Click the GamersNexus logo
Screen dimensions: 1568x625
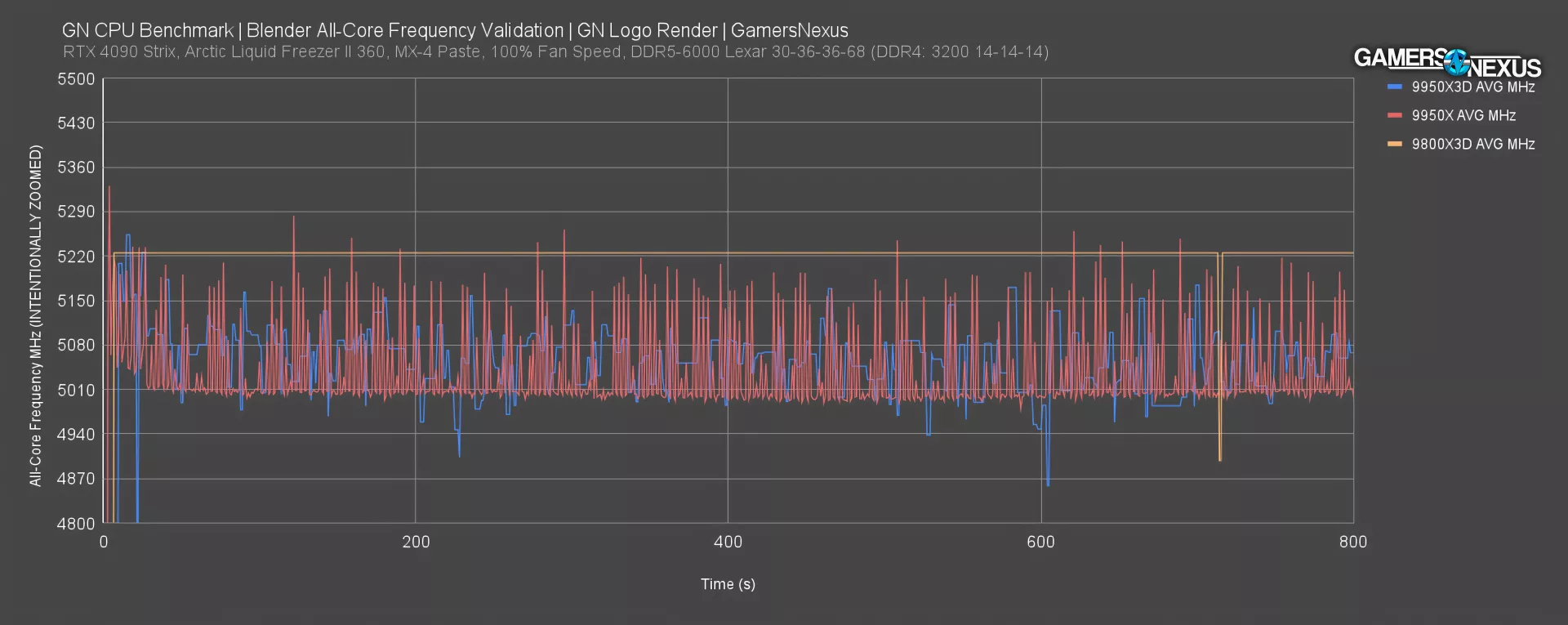point(1447,61)
